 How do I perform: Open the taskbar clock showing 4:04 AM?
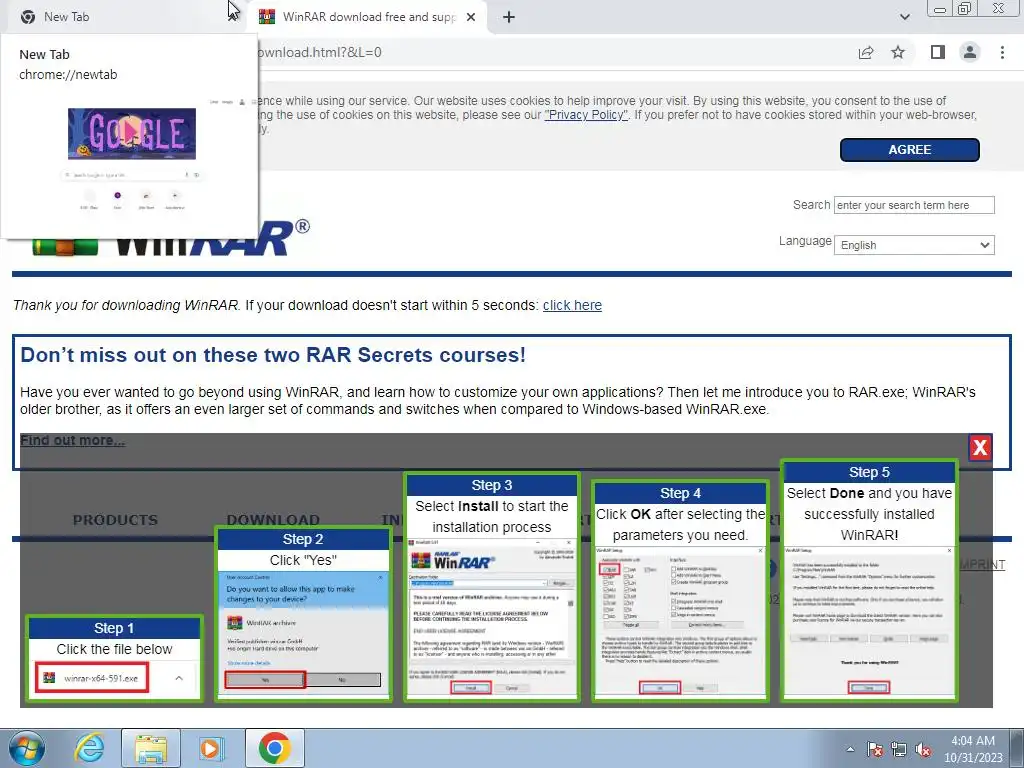tap(973, 749)
